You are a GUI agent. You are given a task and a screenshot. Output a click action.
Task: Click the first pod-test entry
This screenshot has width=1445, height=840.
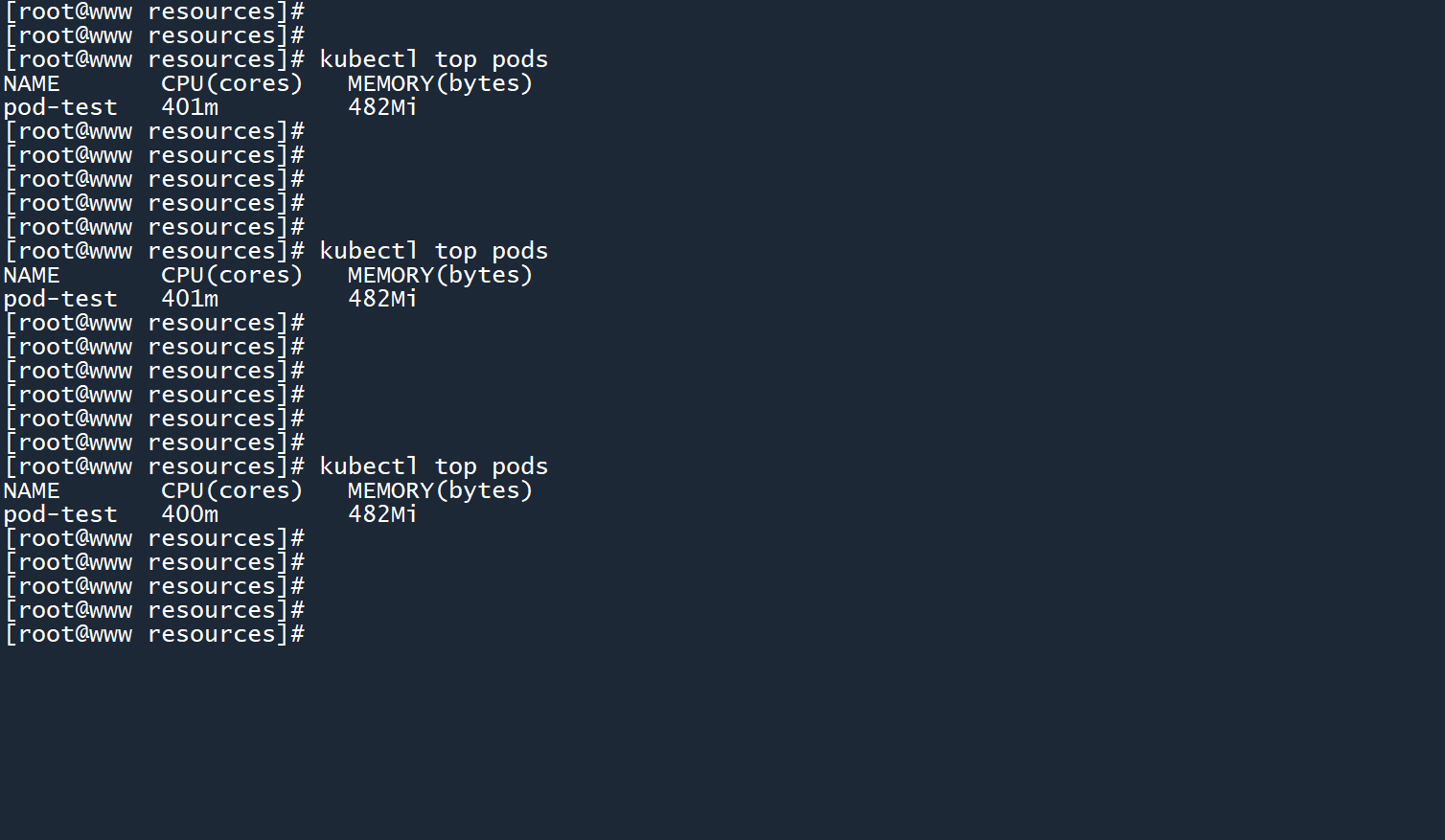[60, 107]
